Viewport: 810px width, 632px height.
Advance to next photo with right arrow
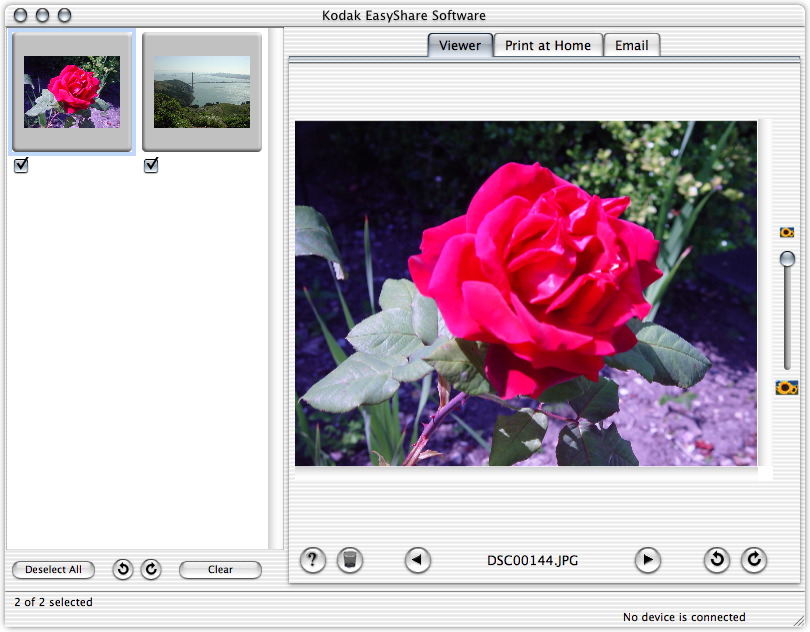click(x=648, y=560)
